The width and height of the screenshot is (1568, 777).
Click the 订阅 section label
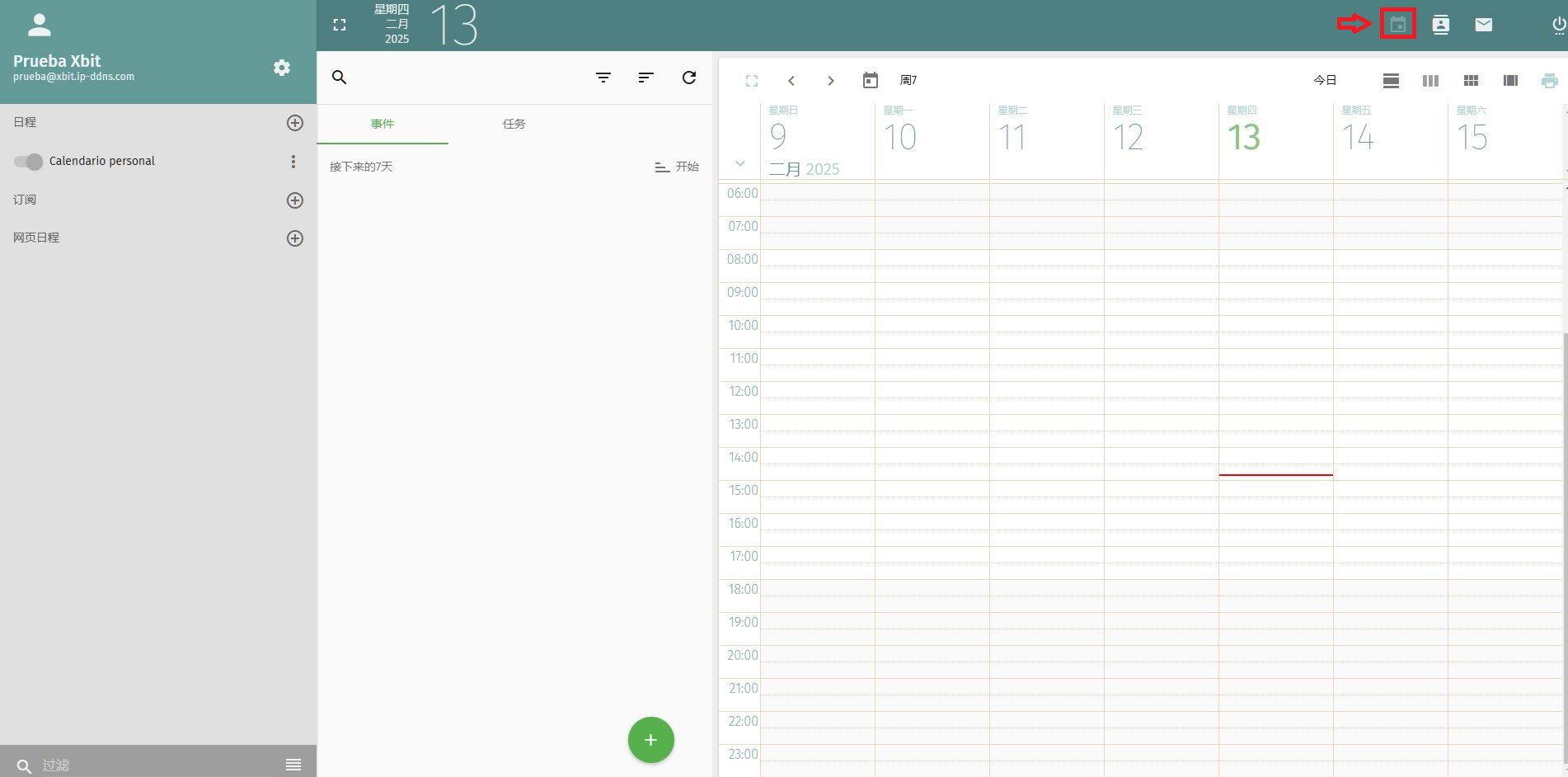pos(25,200)
